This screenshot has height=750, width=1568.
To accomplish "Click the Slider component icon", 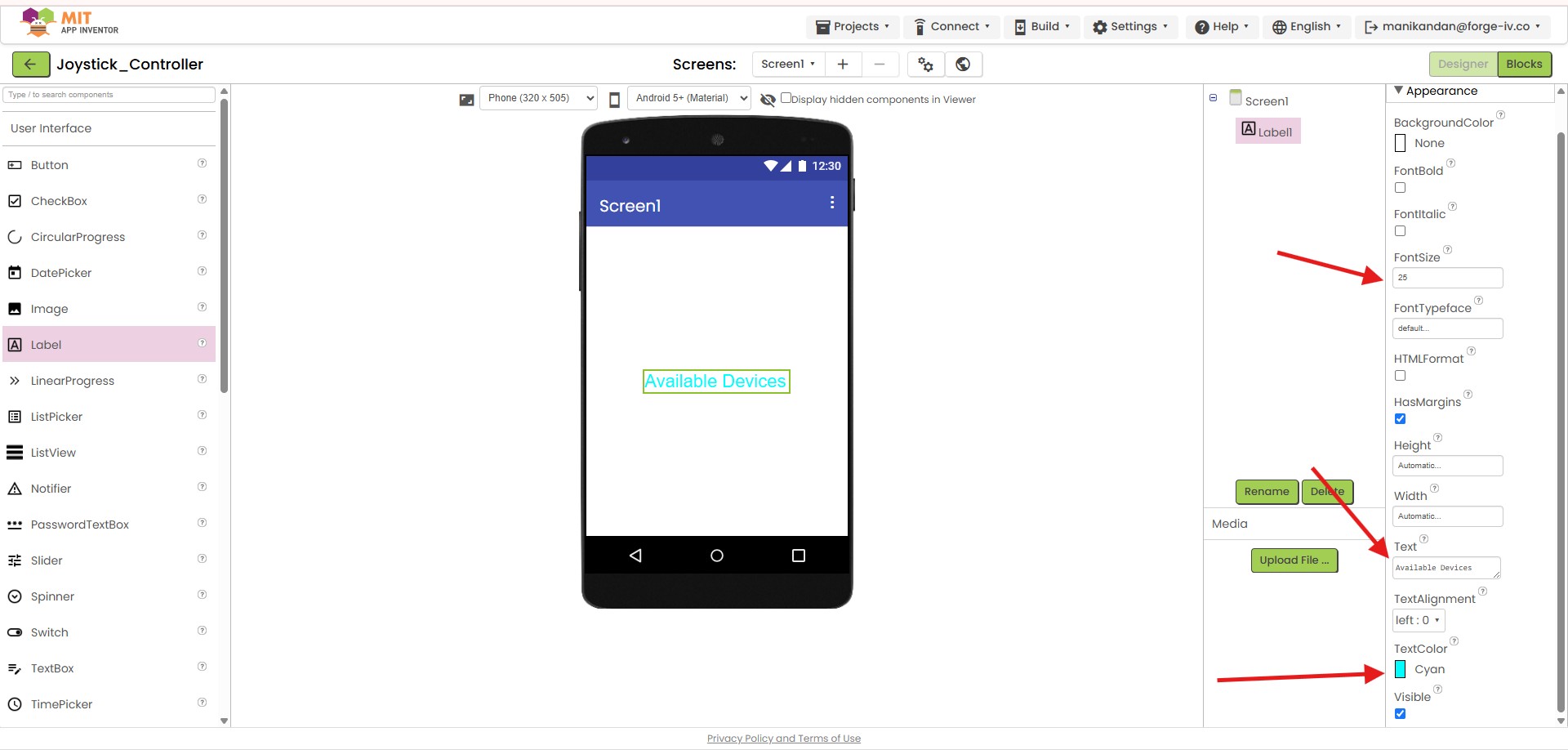I will coord(15,560).
